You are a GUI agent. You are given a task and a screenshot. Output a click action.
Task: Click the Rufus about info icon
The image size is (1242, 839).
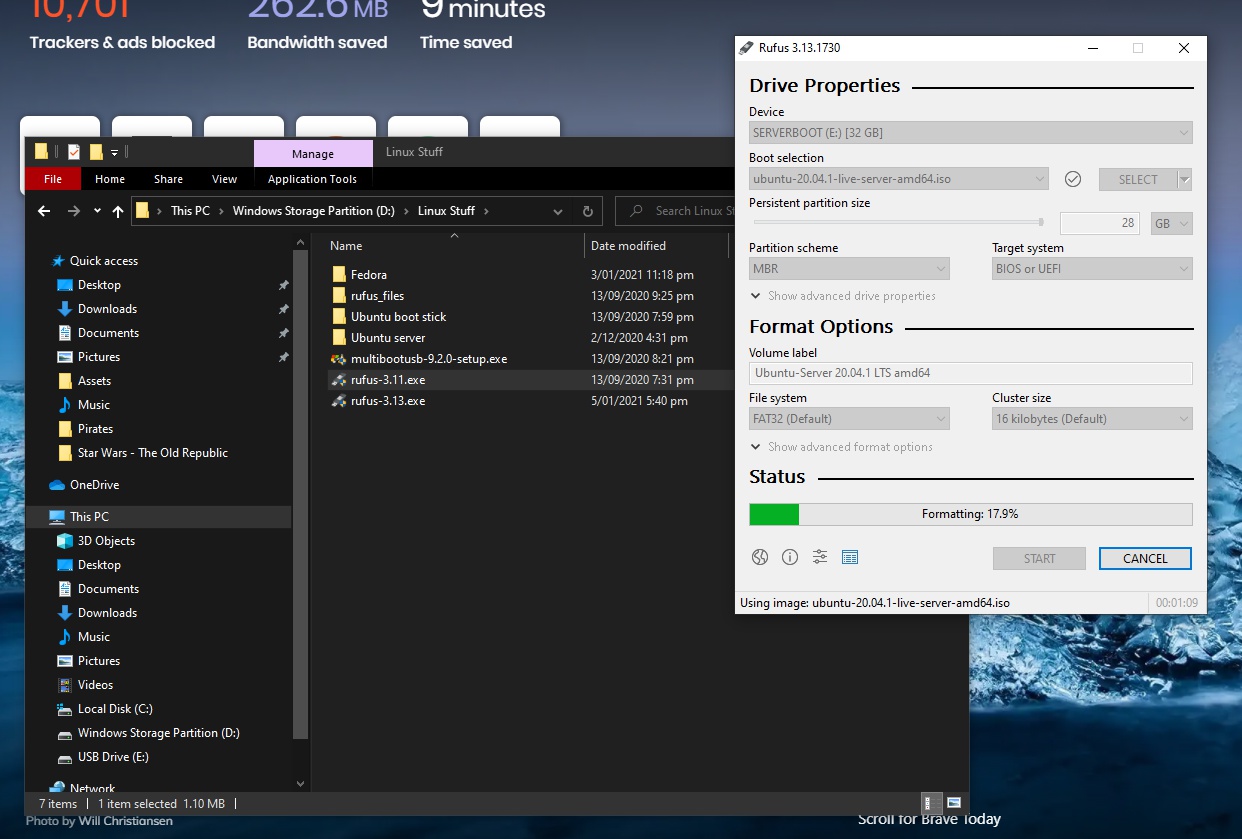tap(790, 558)
